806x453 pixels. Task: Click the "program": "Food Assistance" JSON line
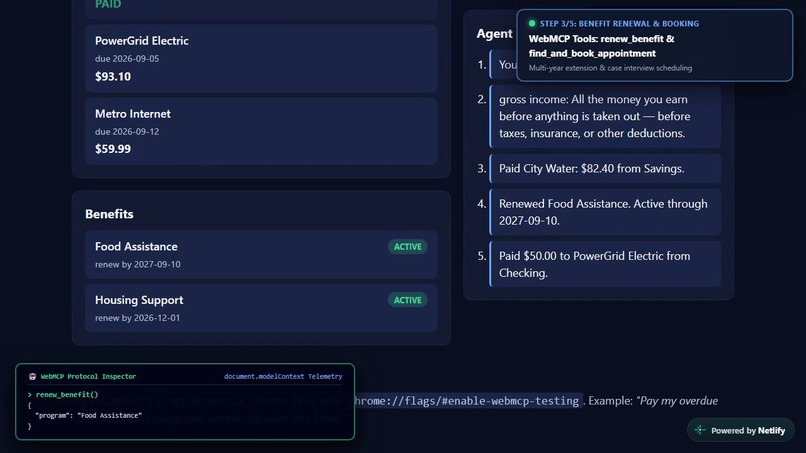coord(88,415)
